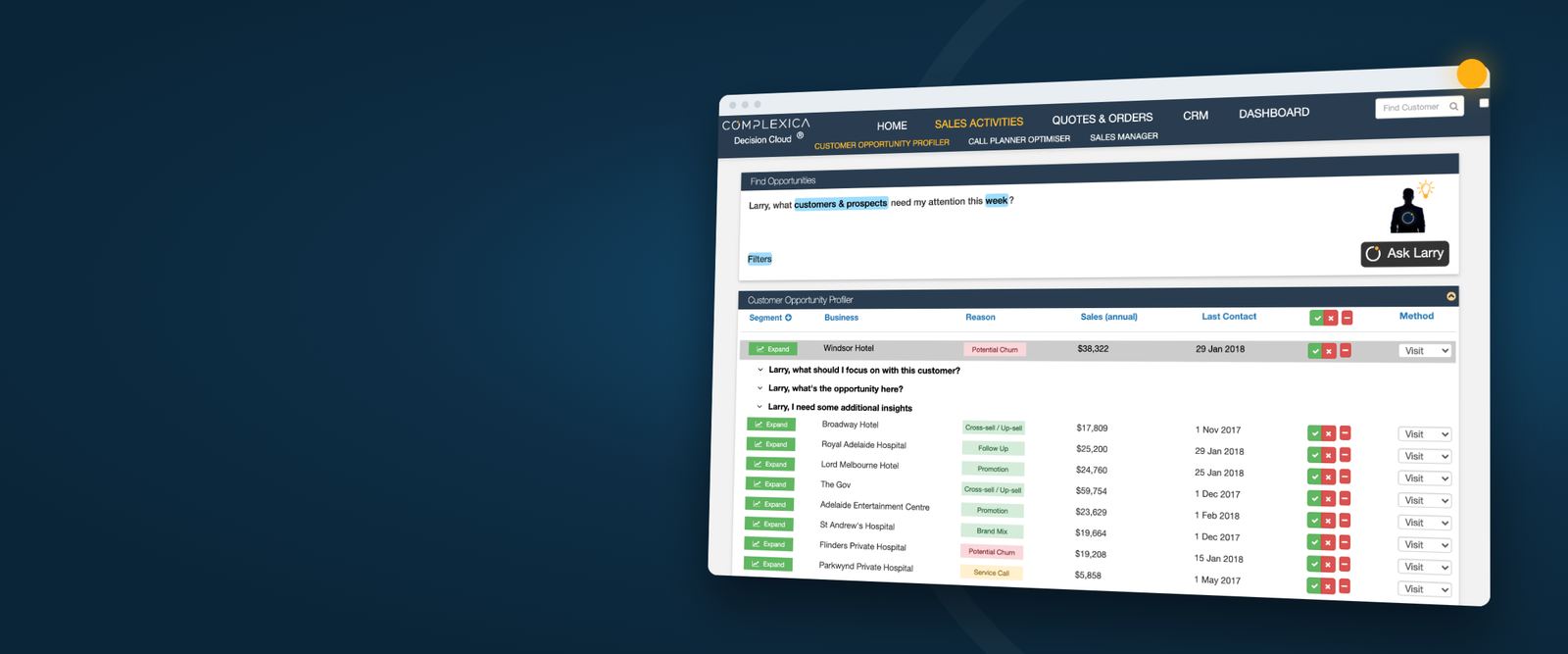The height and width of the screenshot is (654, 1568).
Task: Reject the Windsor Hotel opportunity with red X
Action: pyautogui.click(x=1330, y=351)
